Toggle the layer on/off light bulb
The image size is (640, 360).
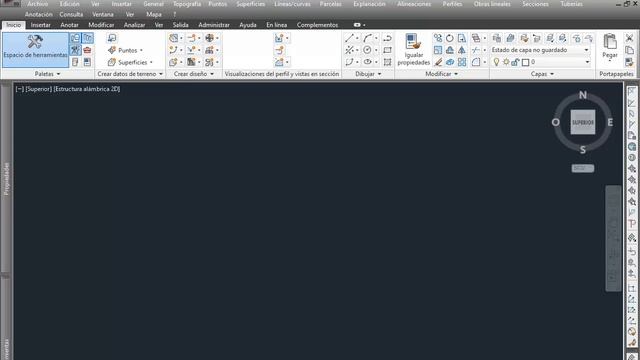[x=496, y=62]
